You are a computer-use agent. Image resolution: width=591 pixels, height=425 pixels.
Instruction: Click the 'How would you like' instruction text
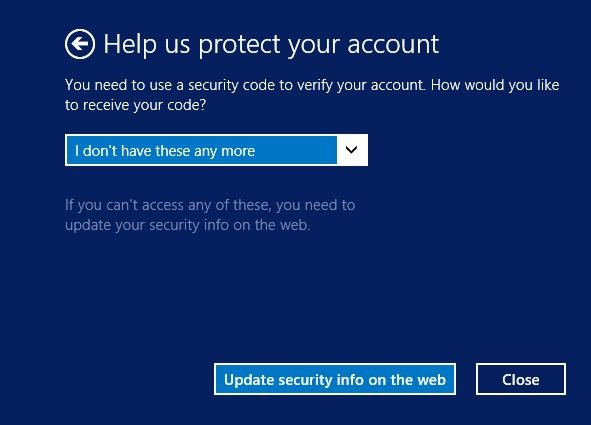[x=495, y=85]
